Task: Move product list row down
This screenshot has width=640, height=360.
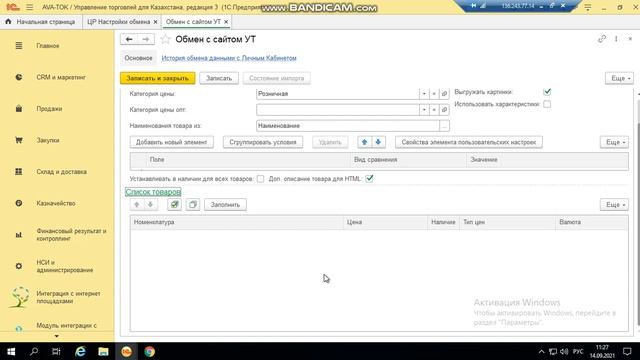Action: (x=150, y=204)
